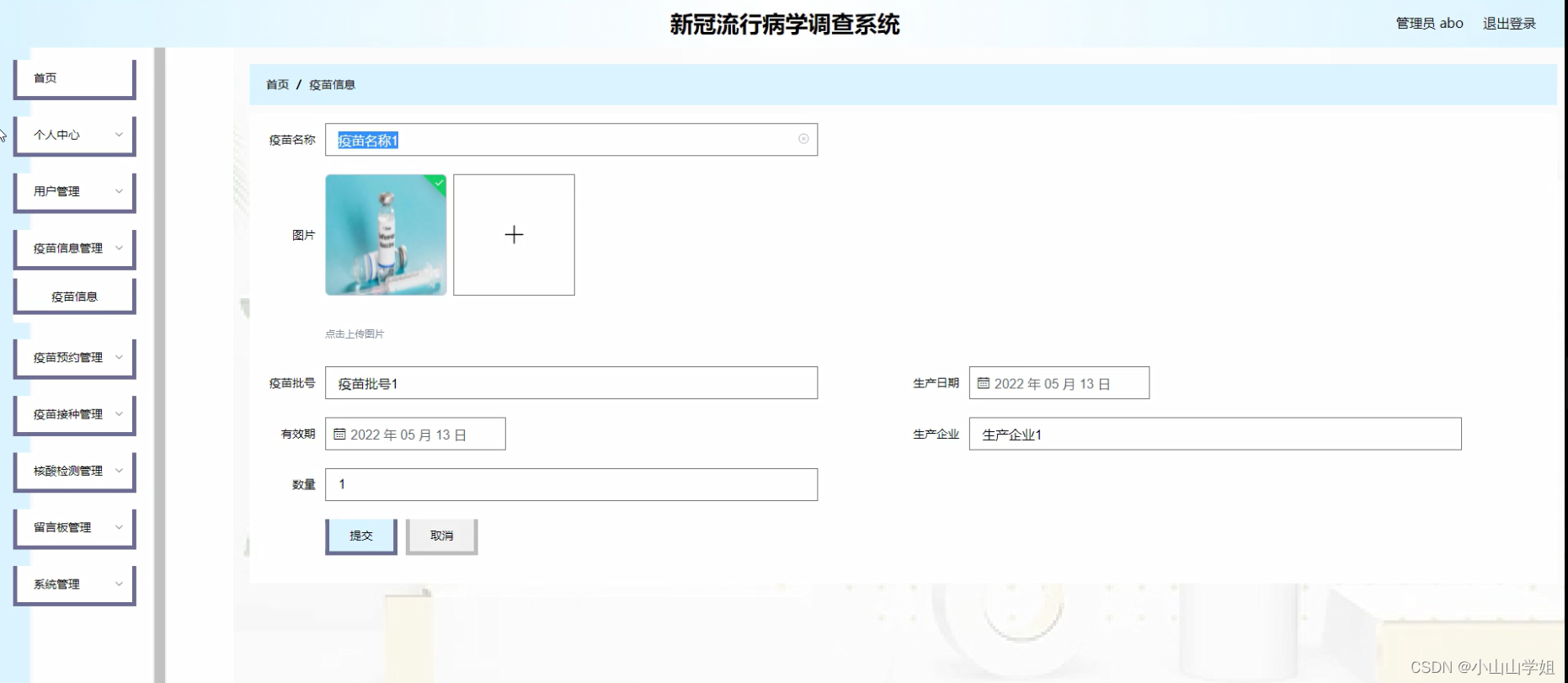Expand the 留言板管理 menu chevron

coord(119,527)
